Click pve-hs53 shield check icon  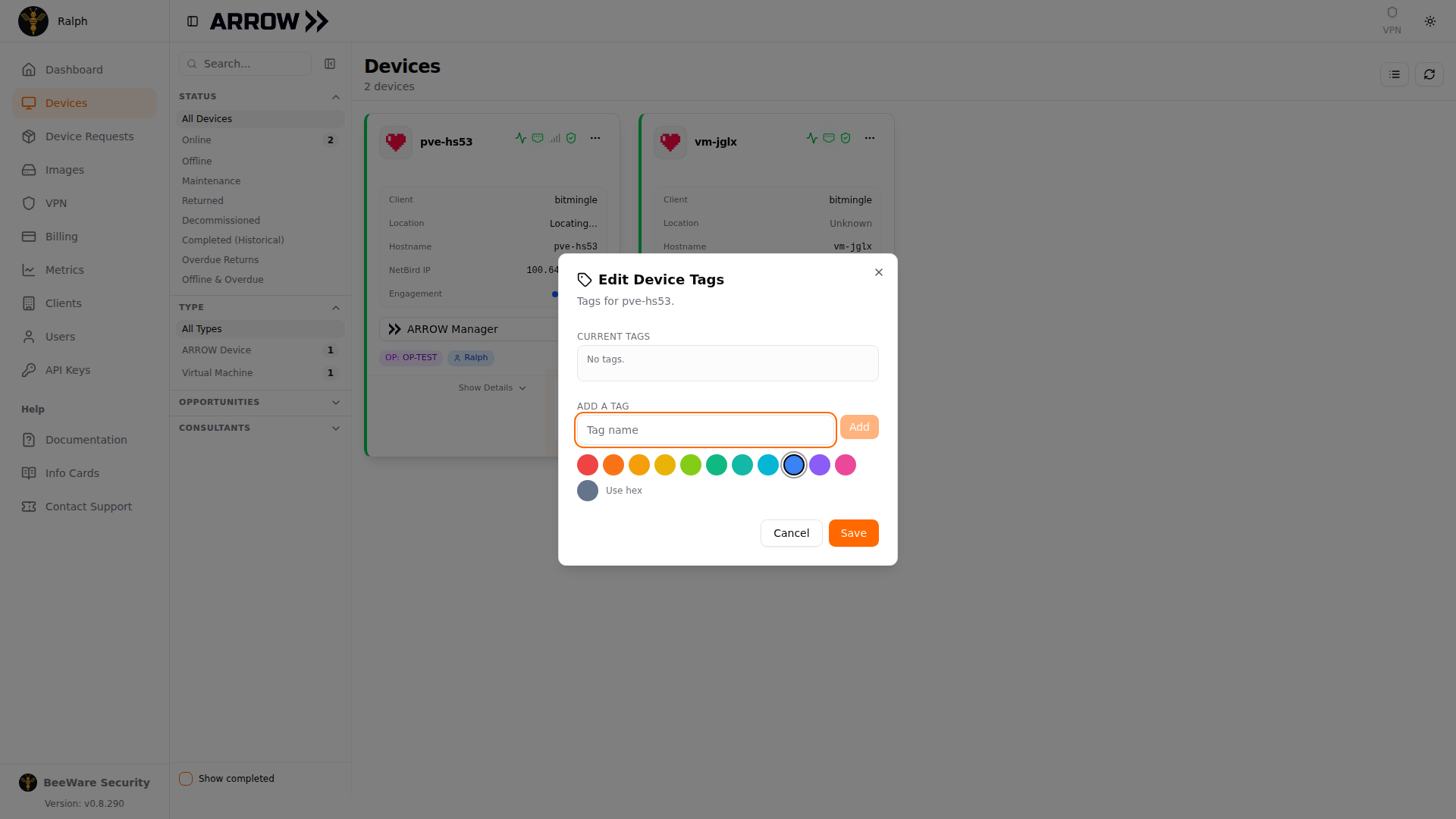(571, 138)
